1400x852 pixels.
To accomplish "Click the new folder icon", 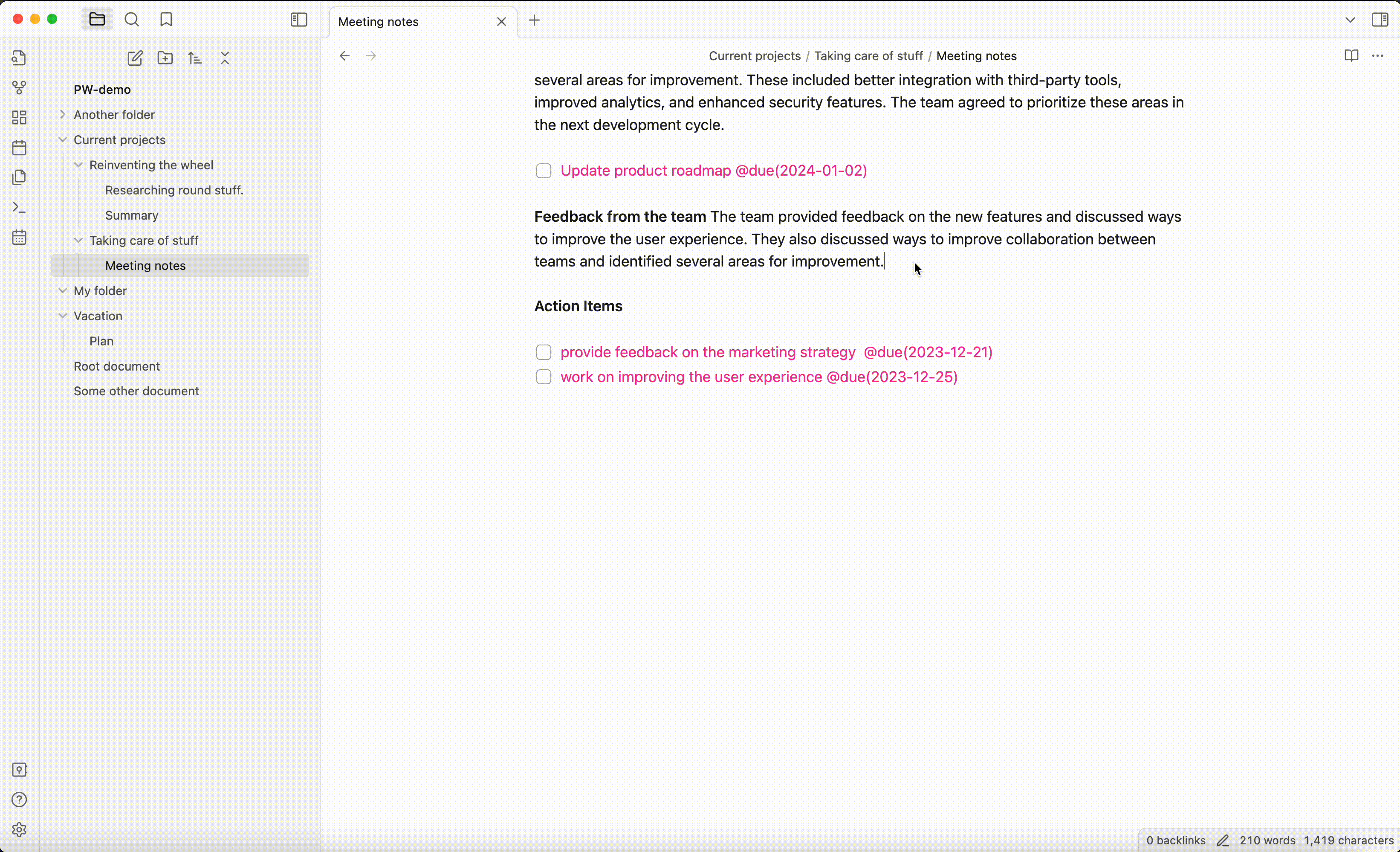I will click(x=165, y=58).
